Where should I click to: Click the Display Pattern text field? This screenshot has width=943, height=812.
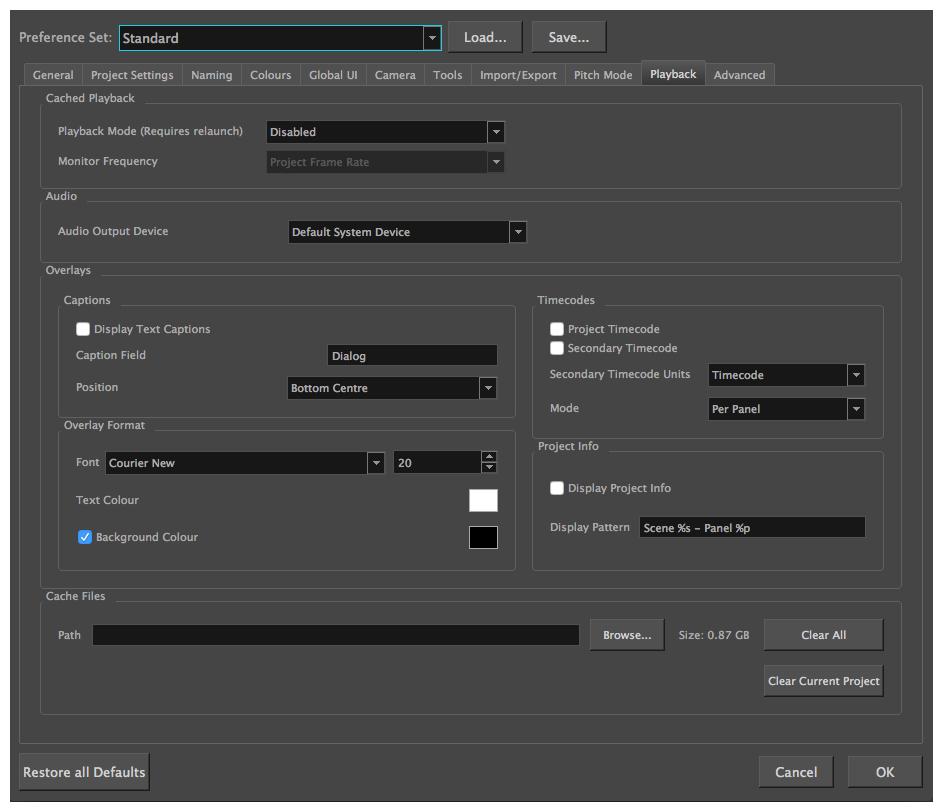pyautogui.click(x=752, y=527)
